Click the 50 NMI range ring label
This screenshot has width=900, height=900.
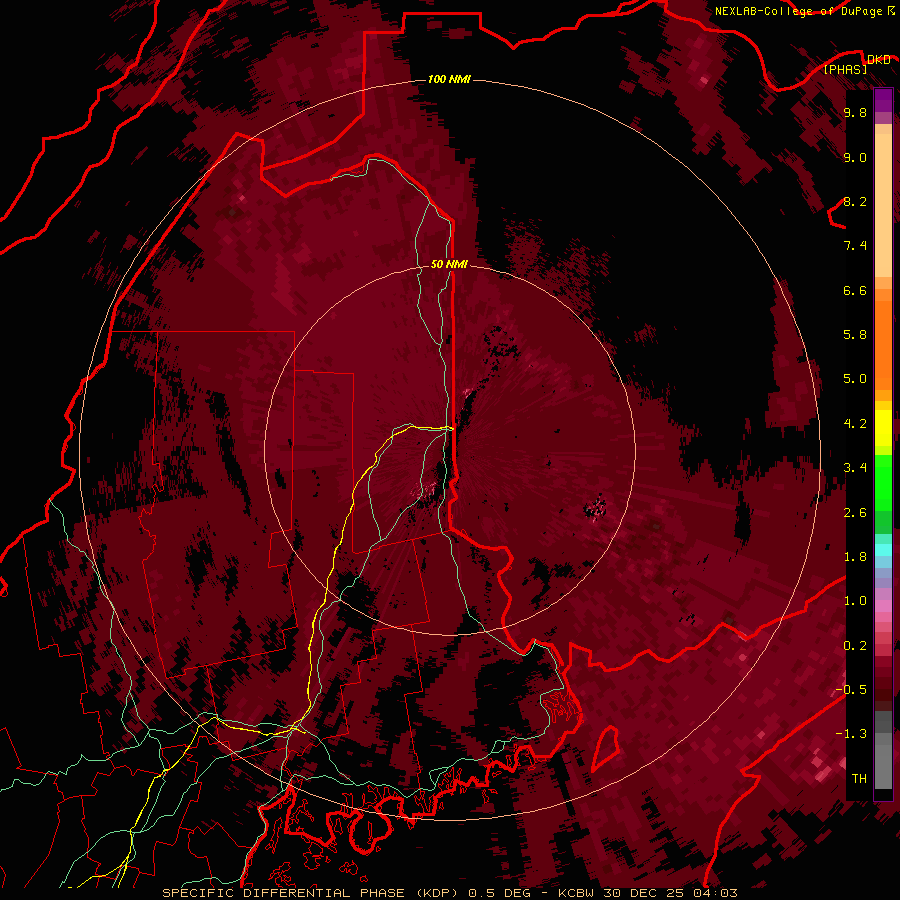(x=449, y=264)
